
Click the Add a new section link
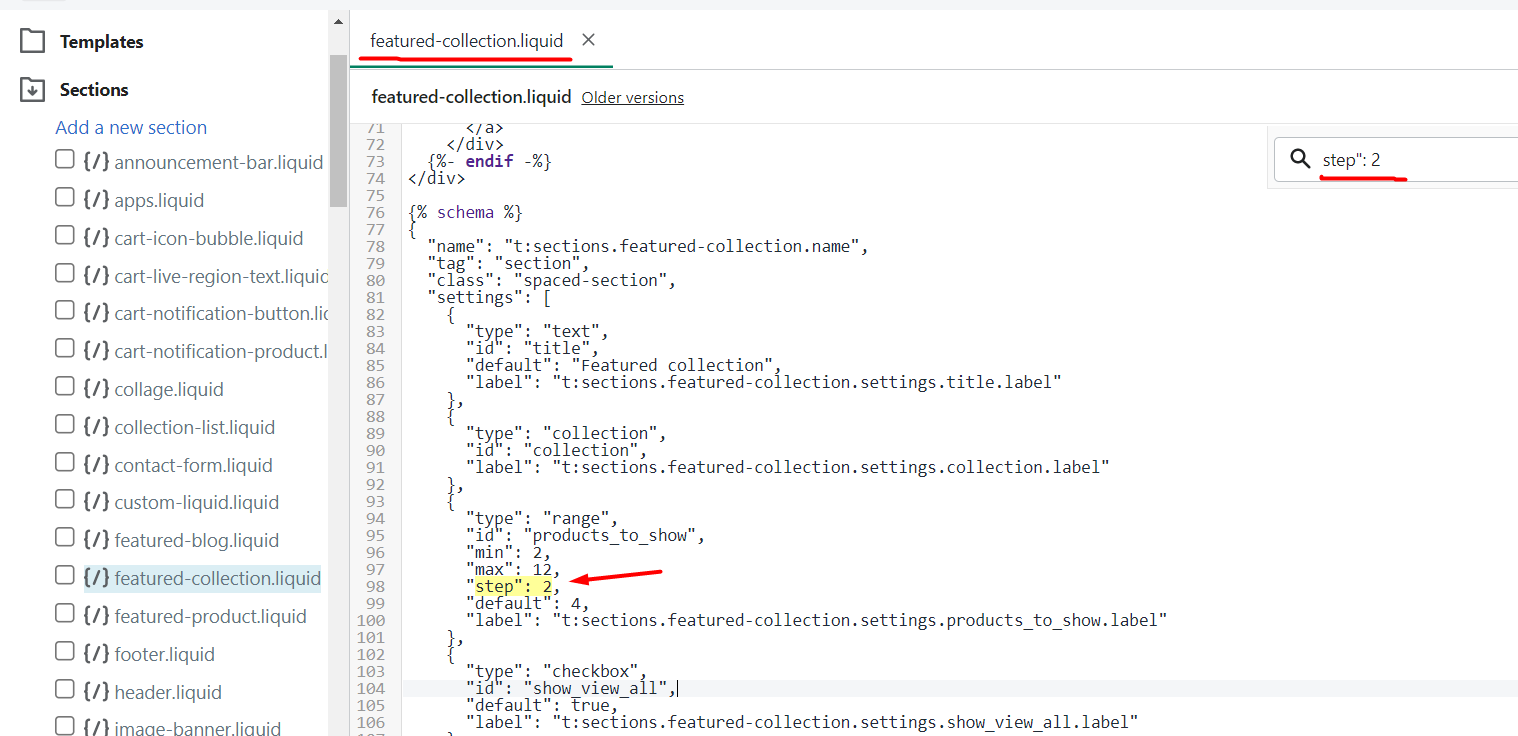(x=131, y=127)
